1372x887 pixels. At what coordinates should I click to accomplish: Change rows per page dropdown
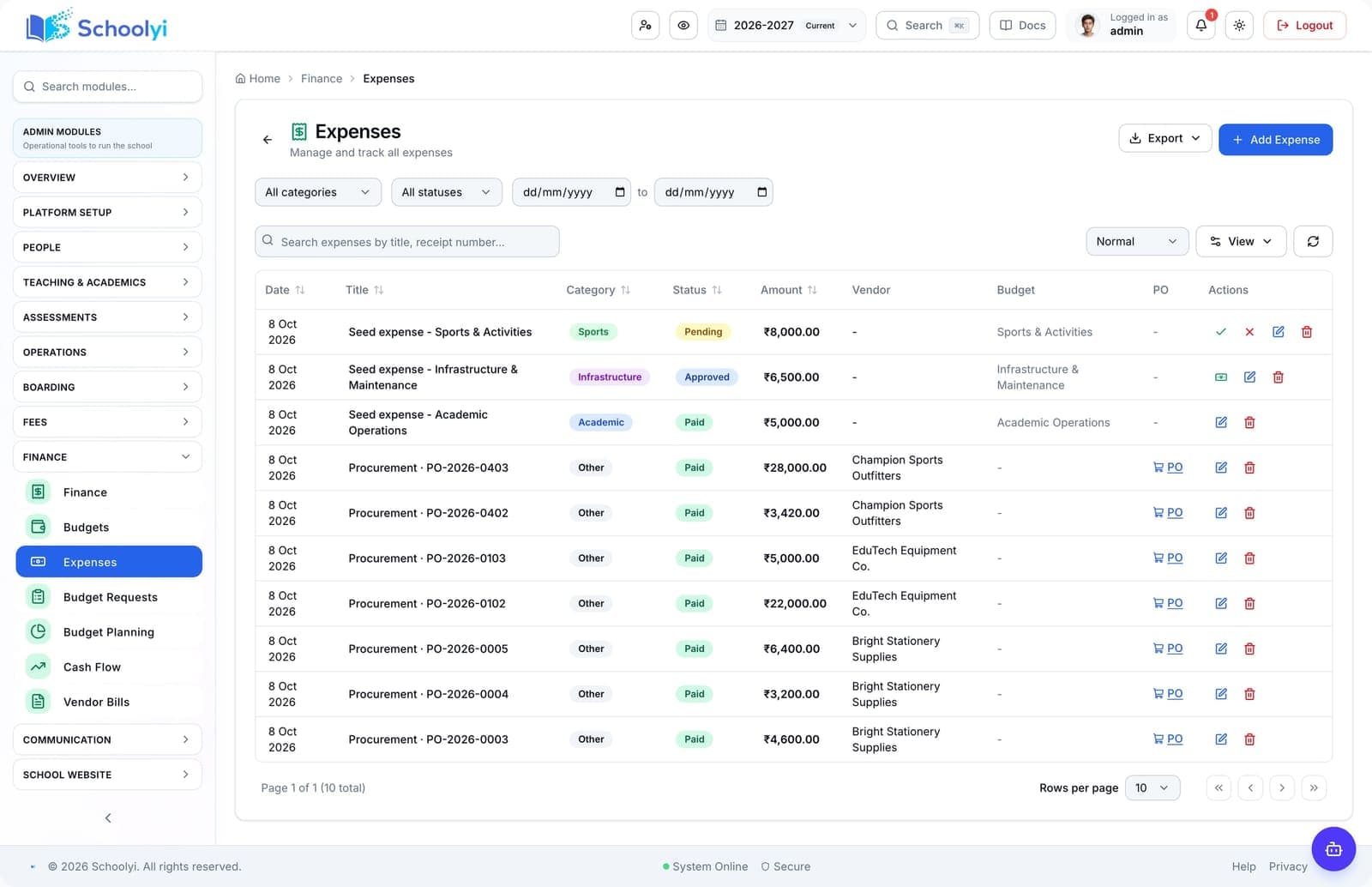pyautogui.click(x=1152, y=787)
